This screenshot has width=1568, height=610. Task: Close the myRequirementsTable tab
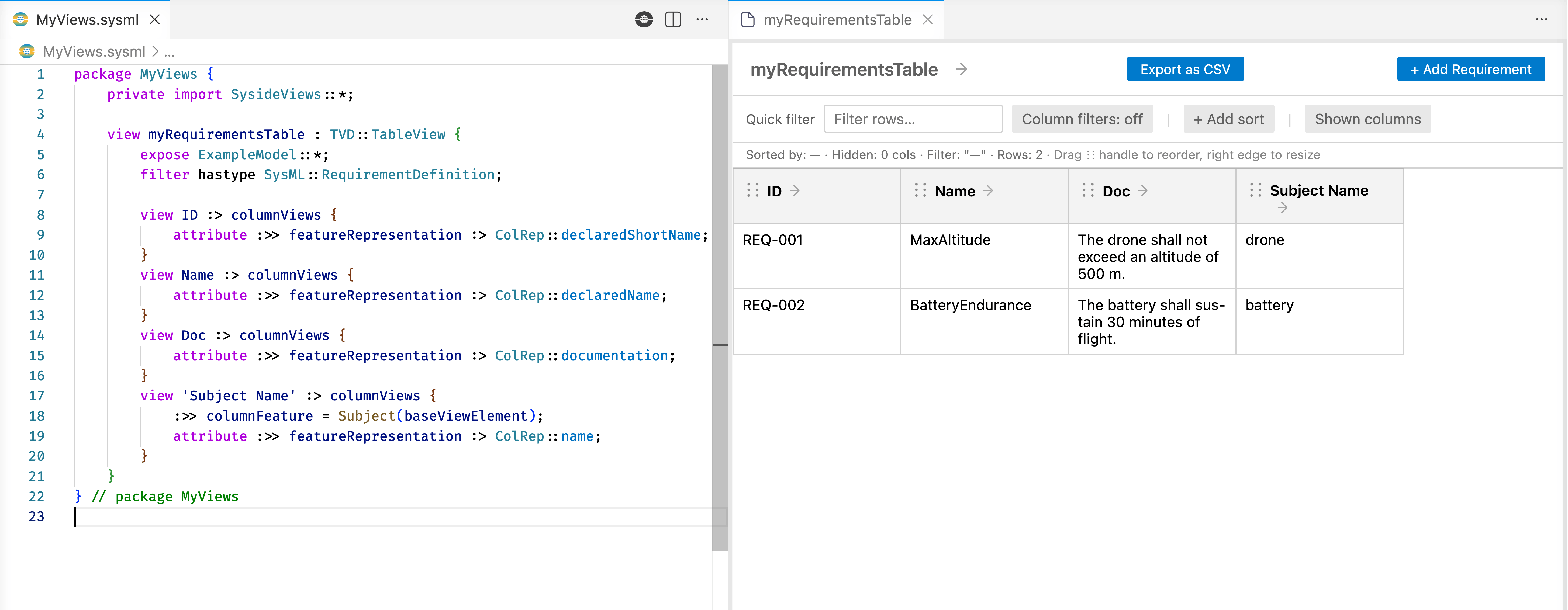tap(928, 19)
